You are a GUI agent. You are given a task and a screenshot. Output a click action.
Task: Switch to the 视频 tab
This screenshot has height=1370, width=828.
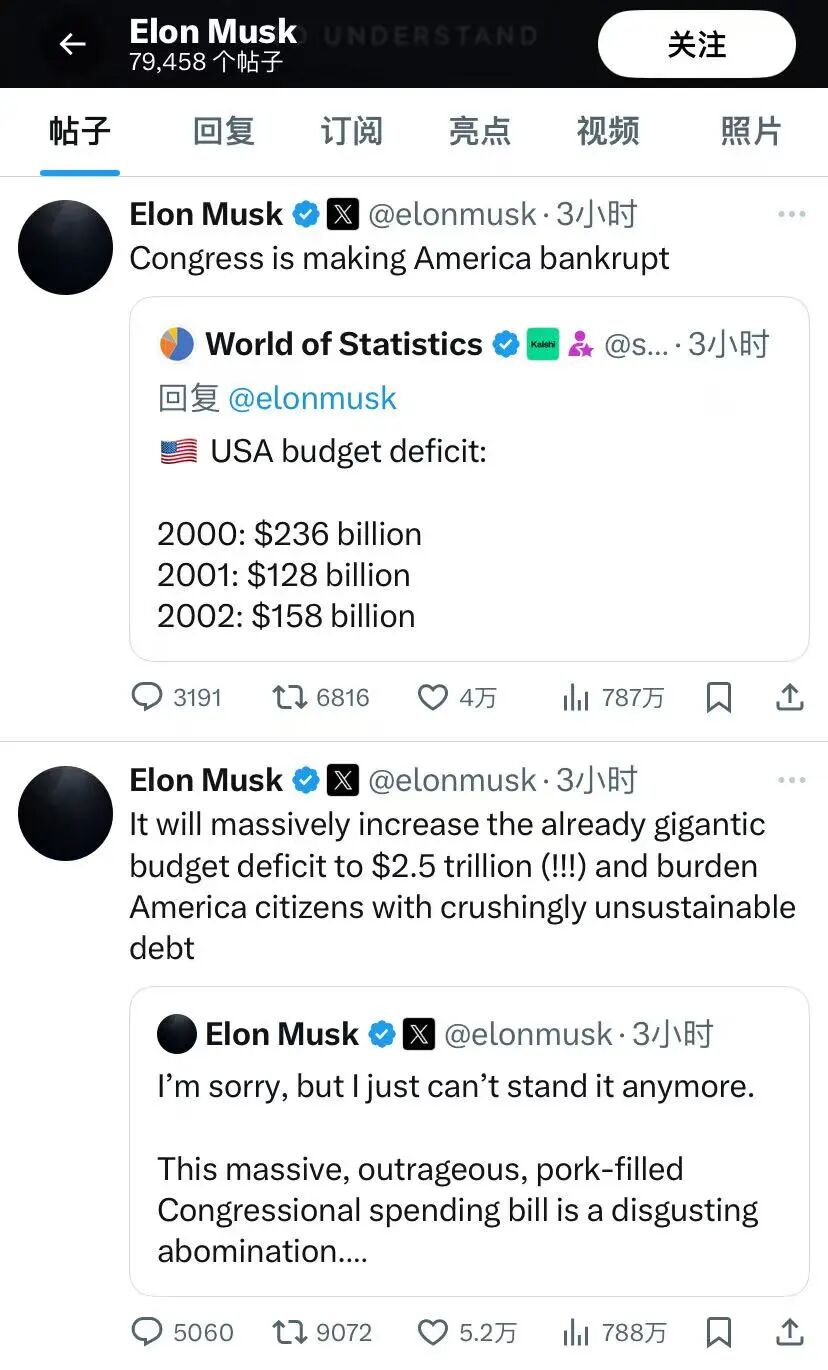[608, 131]
